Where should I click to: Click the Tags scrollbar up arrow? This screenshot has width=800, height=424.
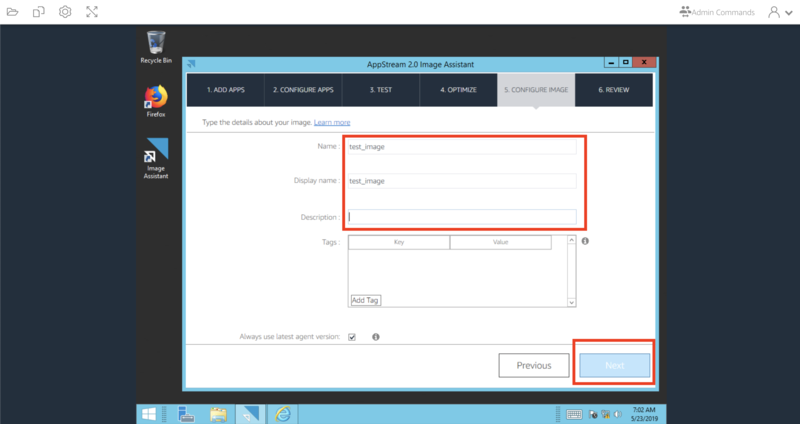point(571,240)
